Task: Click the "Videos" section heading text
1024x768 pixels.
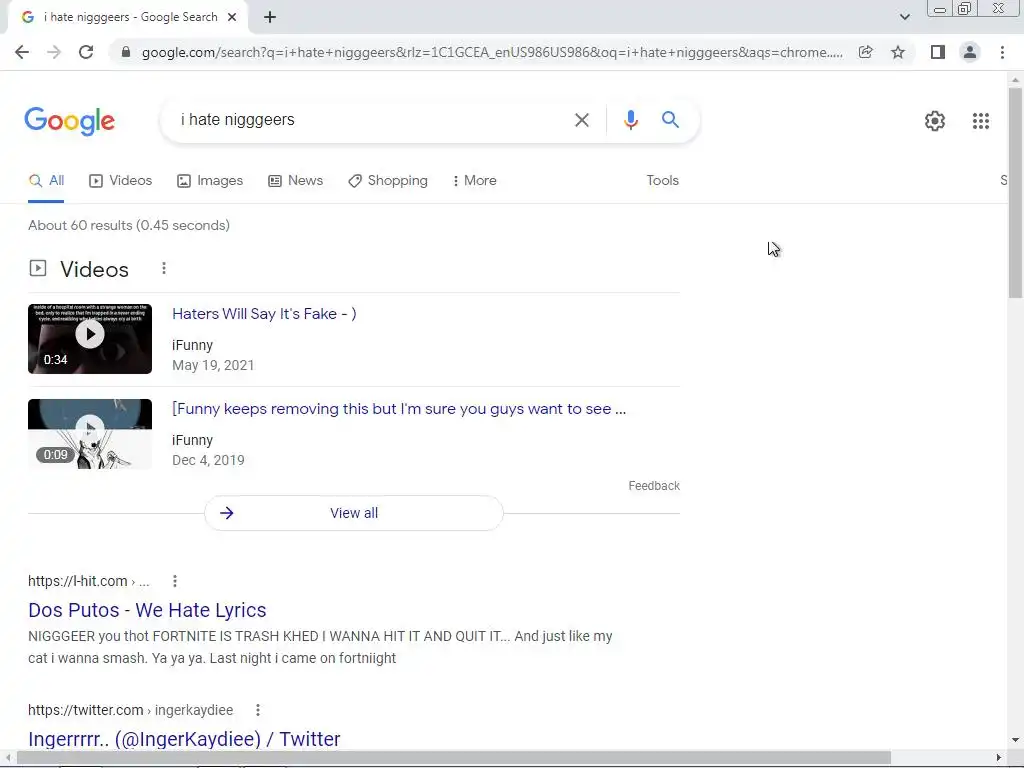Action: point(95,270)
